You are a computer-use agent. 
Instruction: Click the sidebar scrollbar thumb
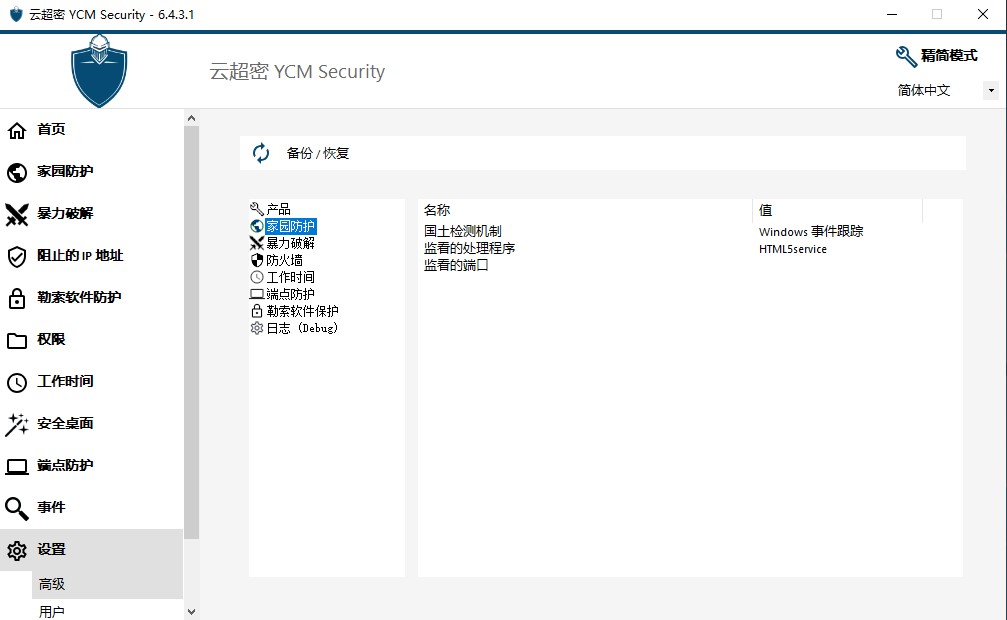191,332
